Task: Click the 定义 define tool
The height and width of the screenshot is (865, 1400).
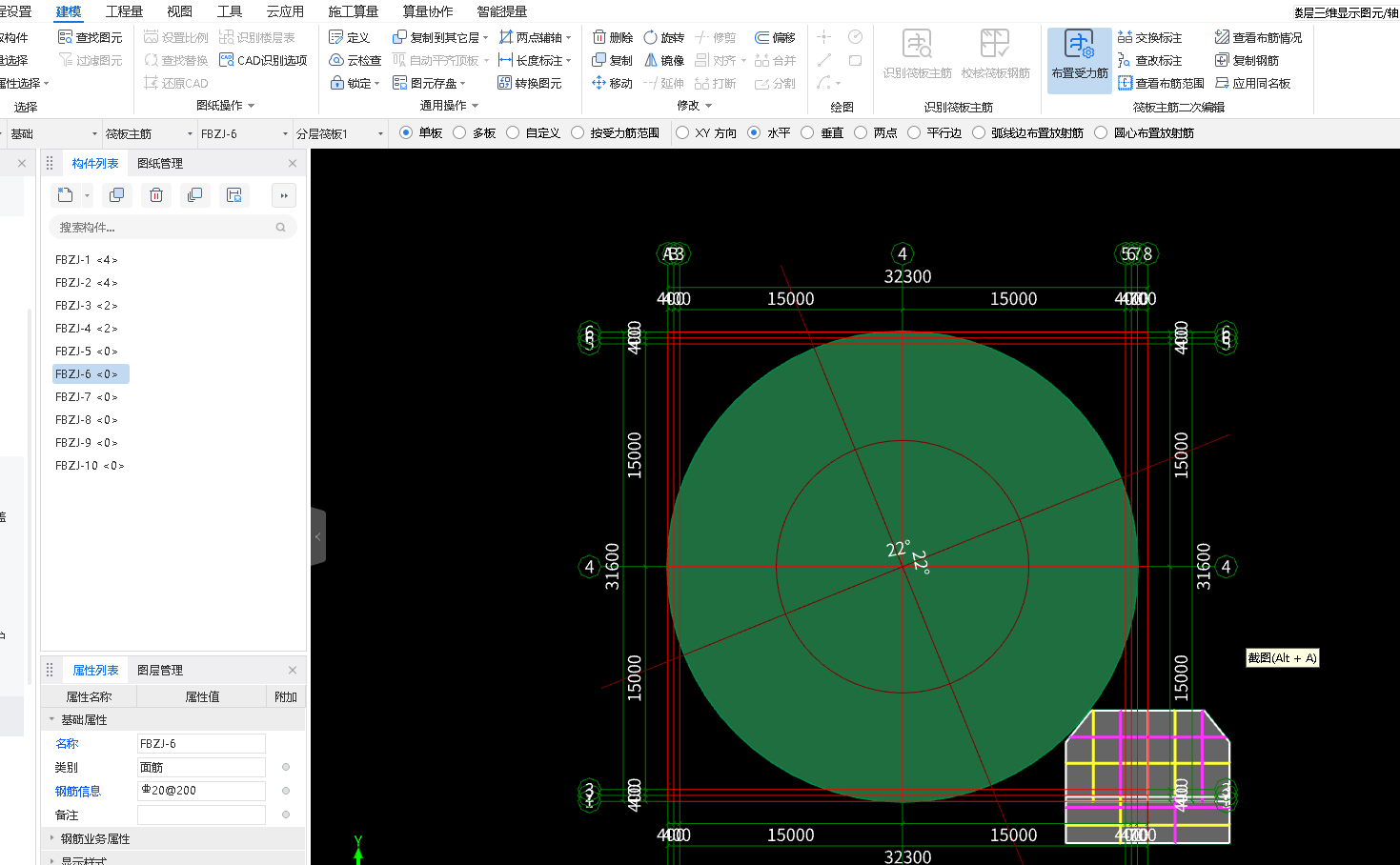Action: click(349, 37)
